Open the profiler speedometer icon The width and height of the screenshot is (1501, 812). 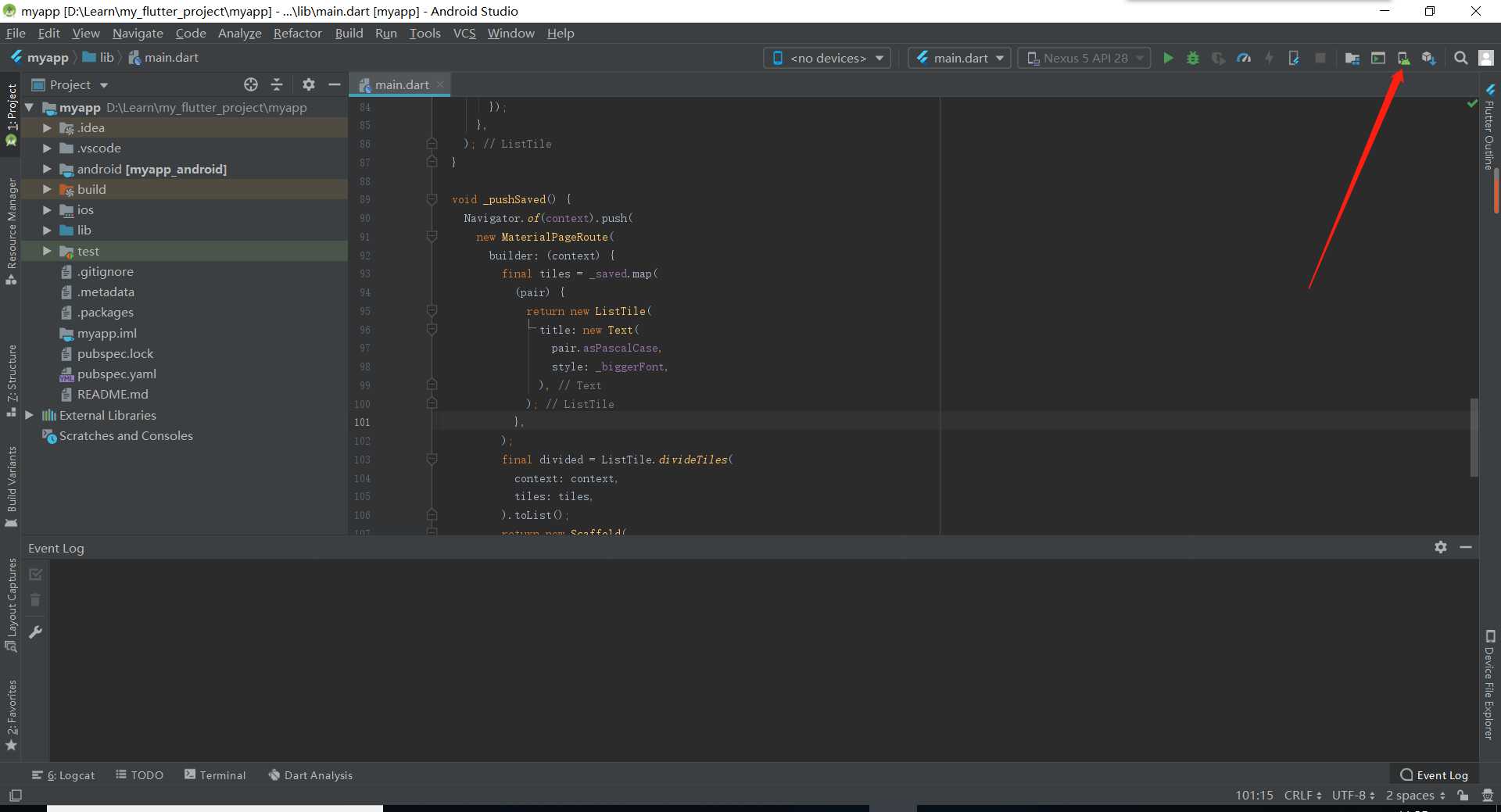1244,58
